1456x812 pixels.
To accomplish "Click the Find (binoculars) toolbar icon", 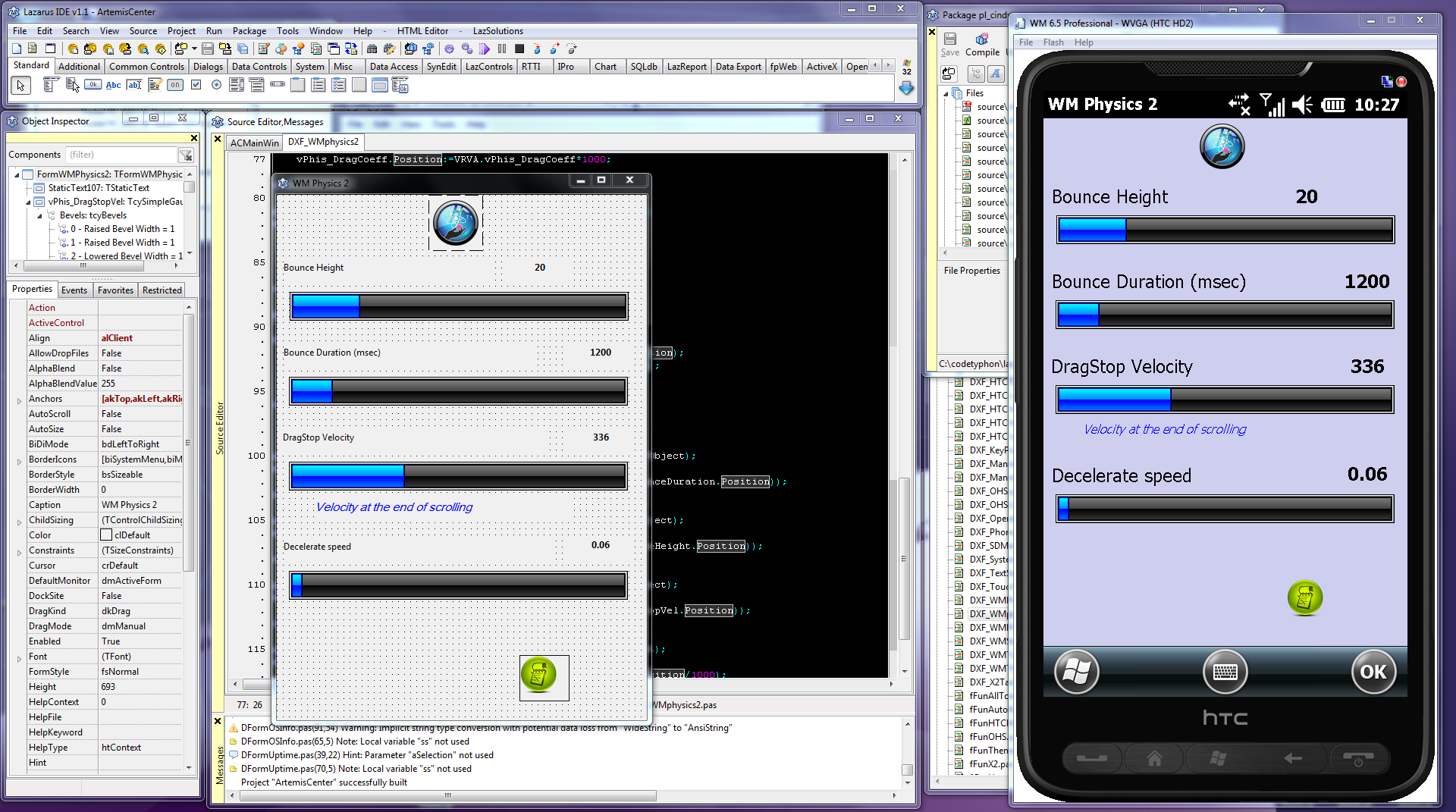I will coord(372,49).
